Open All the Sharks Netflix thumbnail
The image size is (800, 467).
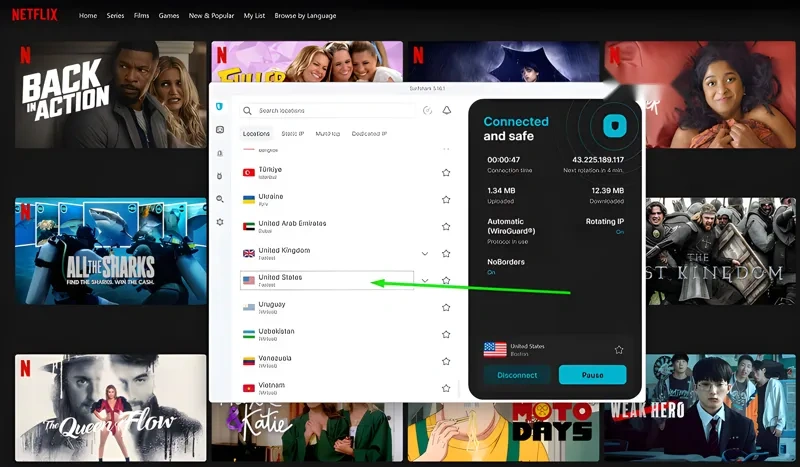111,251
